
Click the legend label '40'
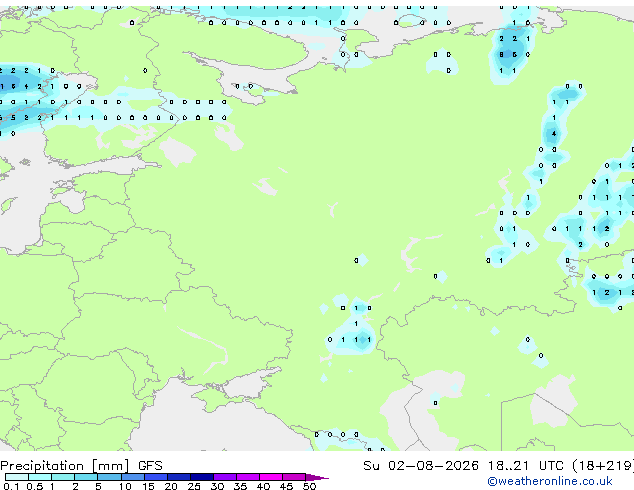(263, 486)
